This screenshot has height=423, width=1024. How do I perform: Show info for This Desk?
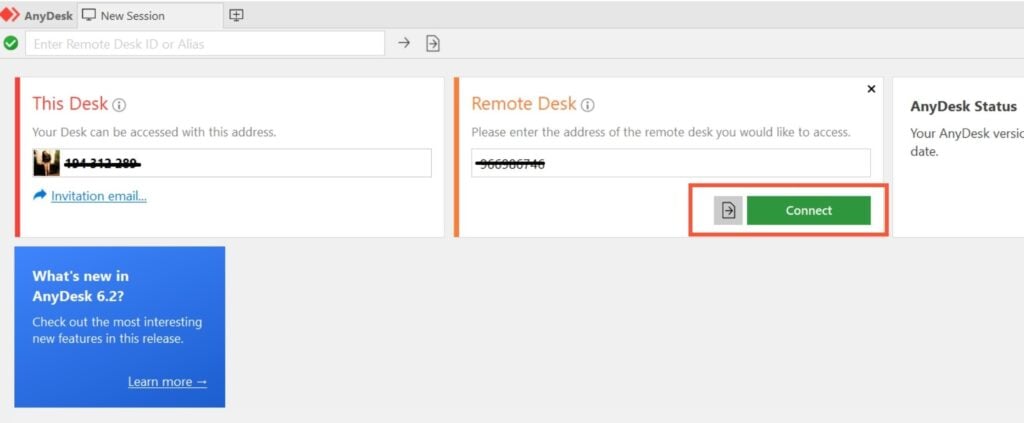pos(119,104)
